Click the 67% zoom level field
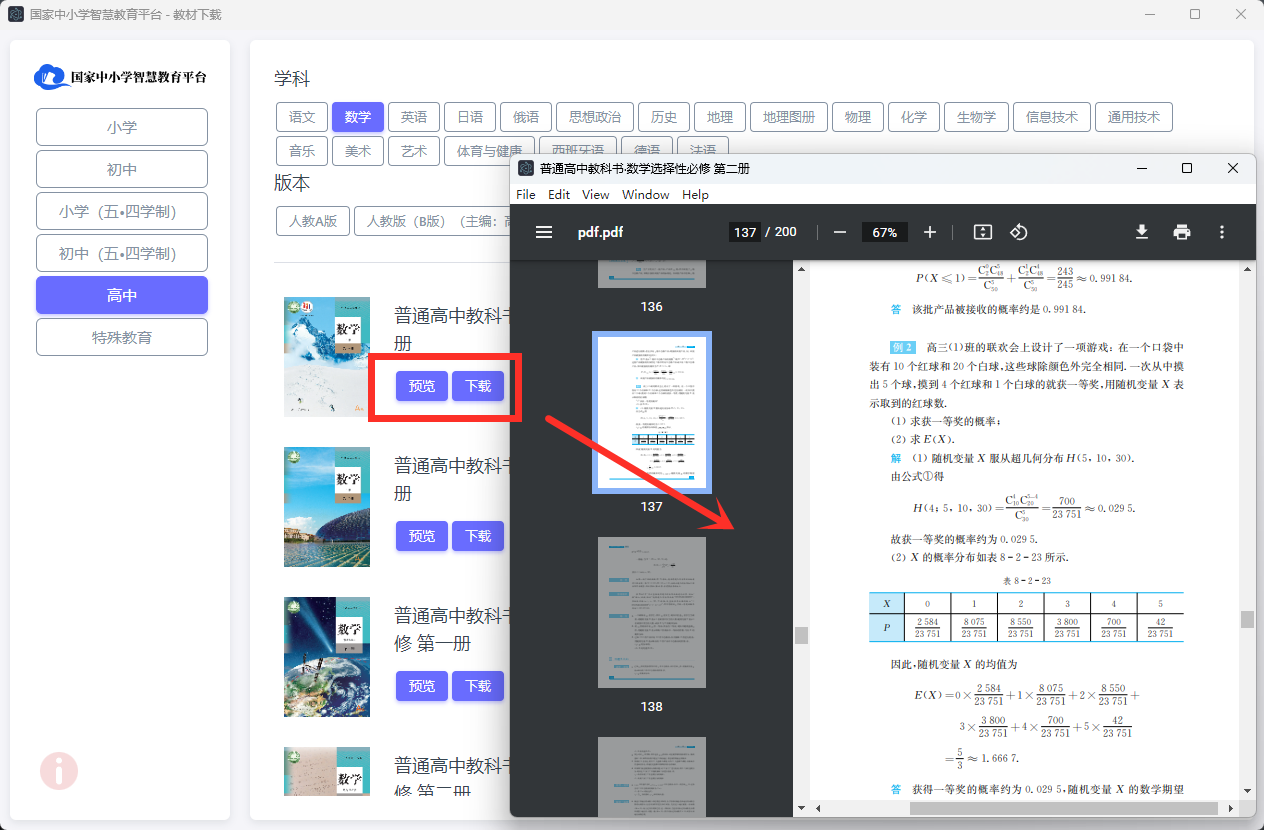This screenshot has height=830, width=1264. (x=885, y=232)
